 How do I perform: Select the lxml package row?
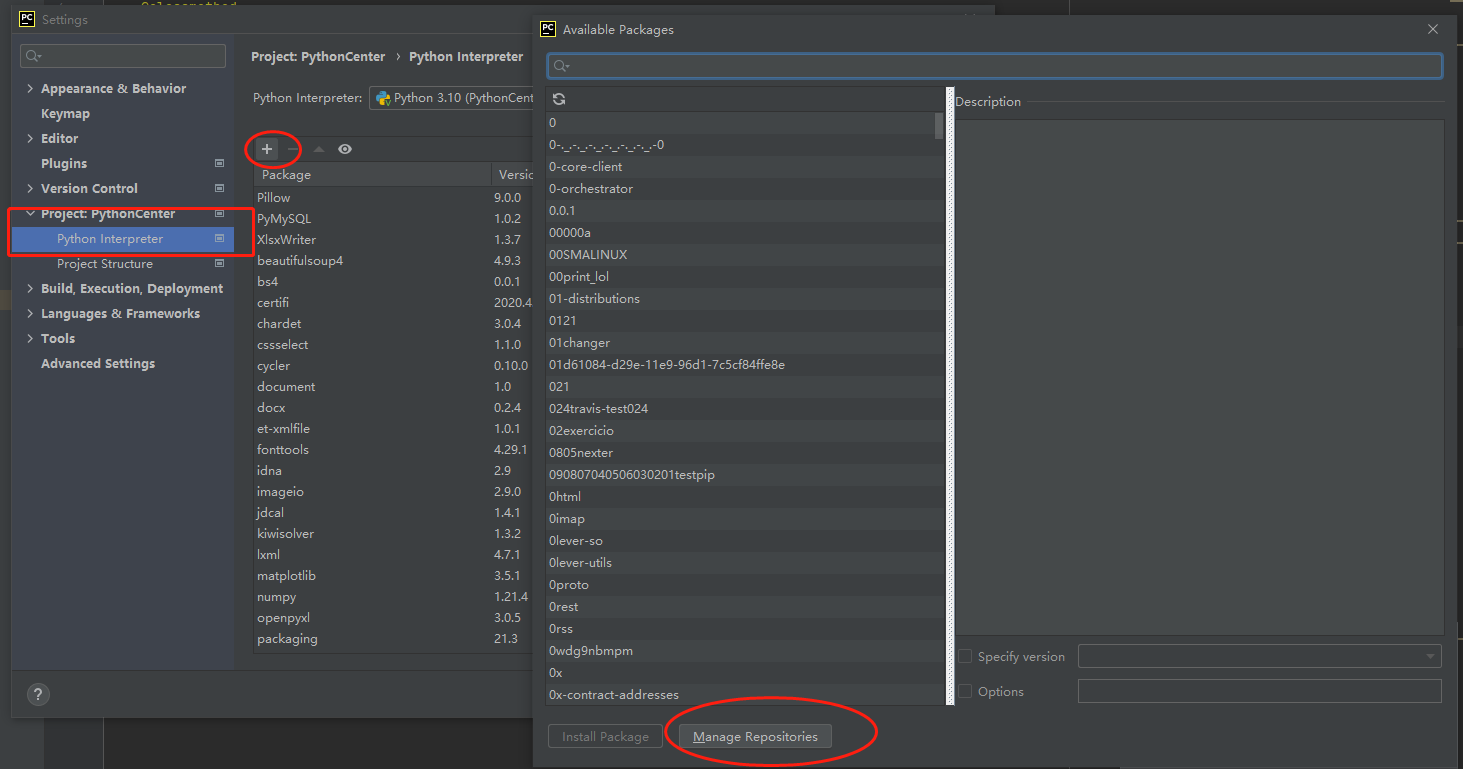click(x=393, y=554)
